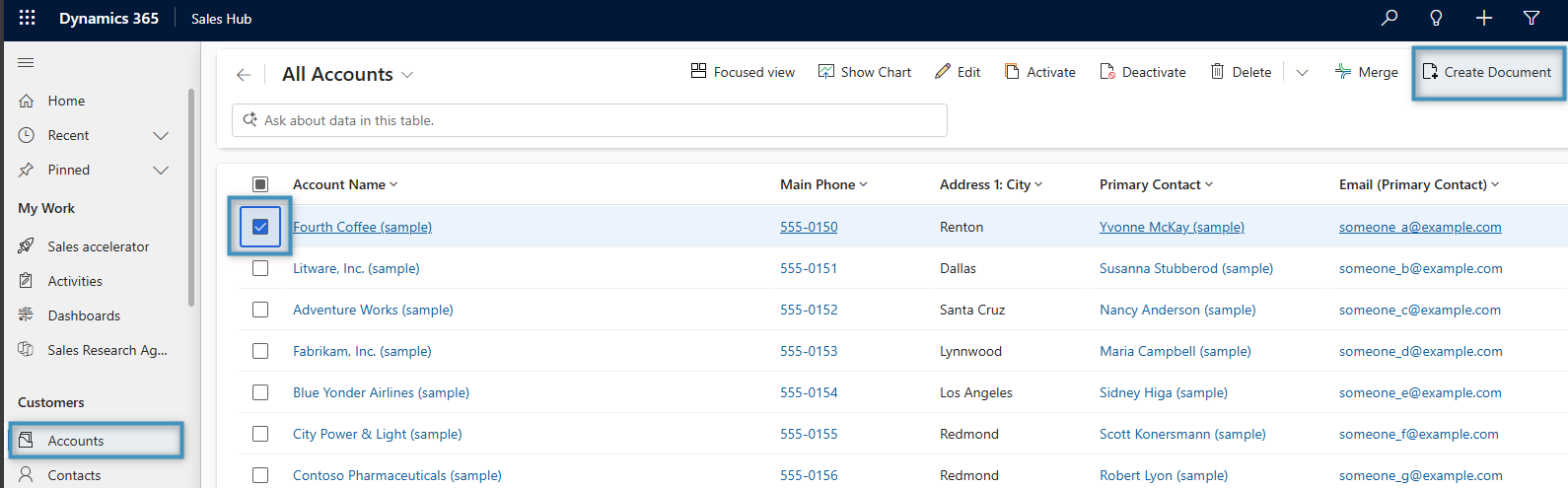Open the advanced filter funnel icon

(1532, 18)
